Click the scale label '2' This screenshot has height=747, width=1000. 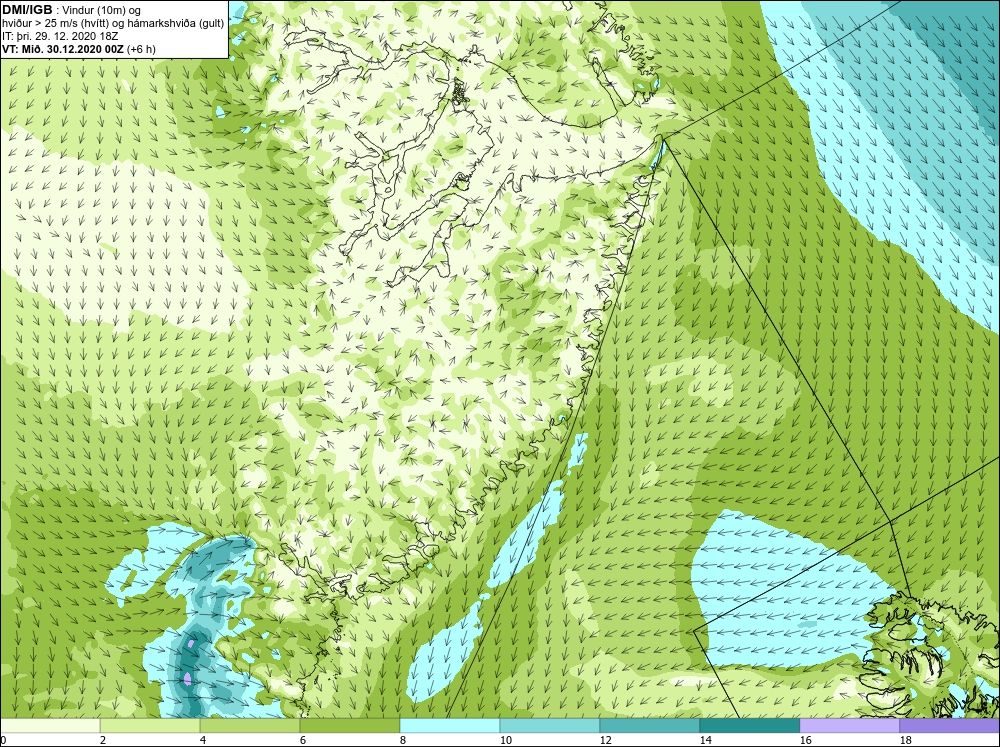click(x=103, y=740)
